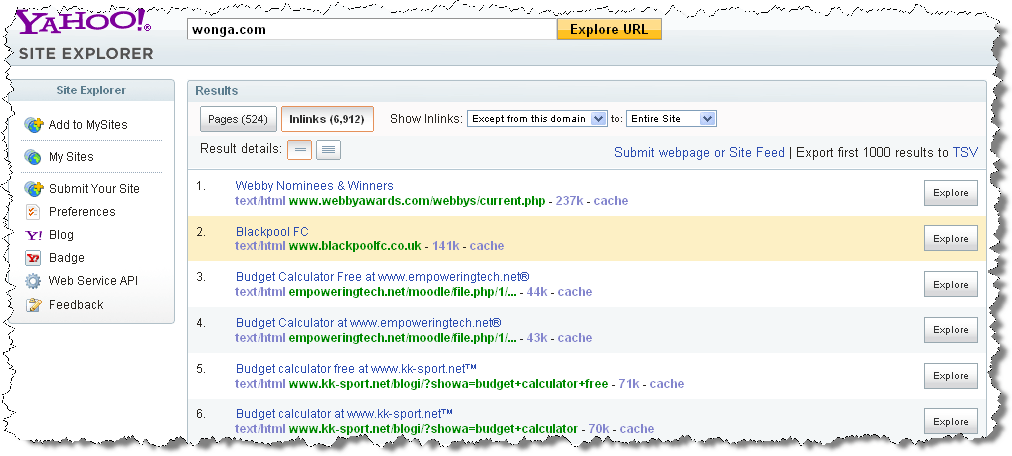Open My Sites link
Screen dimensions: 1012x456
point(71,157)
